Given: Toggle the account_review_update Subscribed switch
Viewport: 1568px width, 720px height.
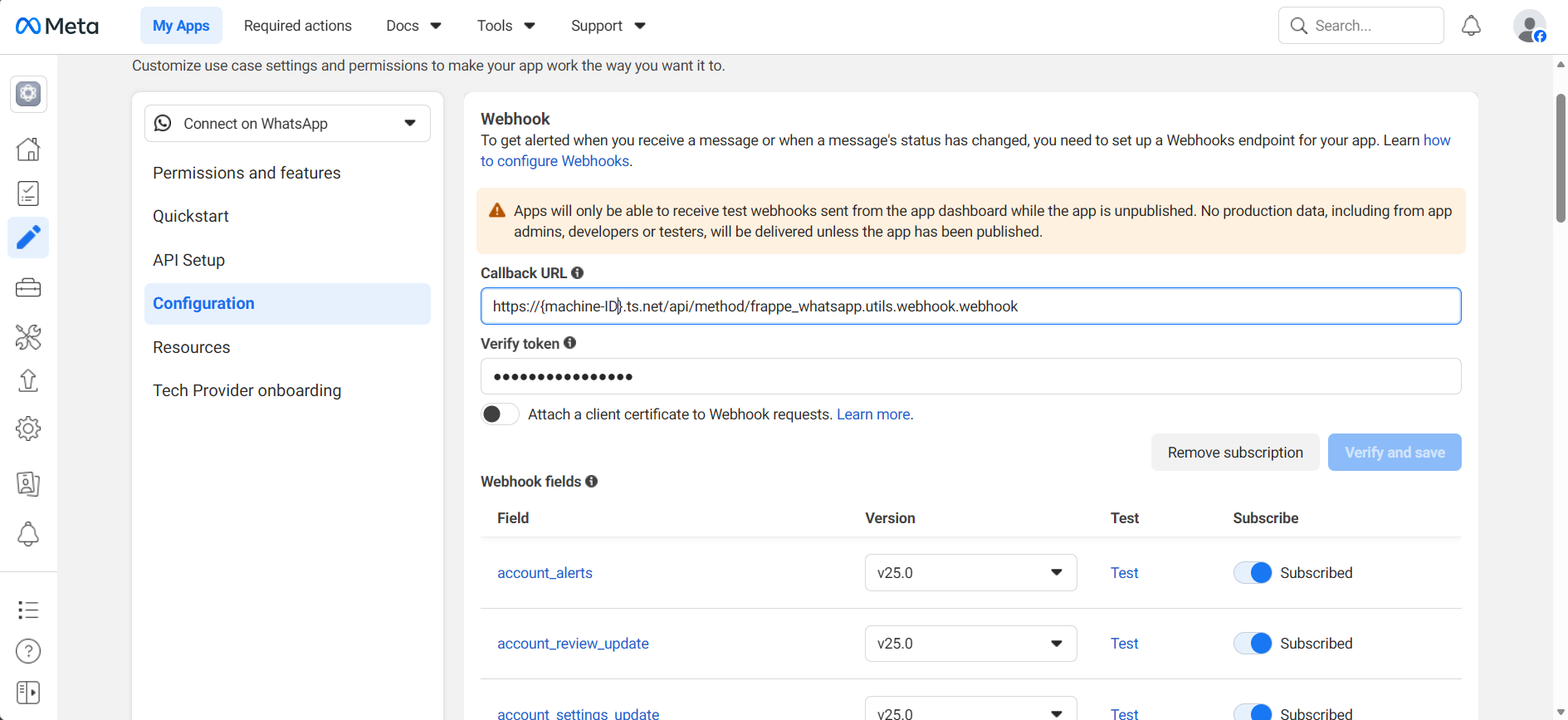Looking at the screenshot, I should (x=1253, y=644).
